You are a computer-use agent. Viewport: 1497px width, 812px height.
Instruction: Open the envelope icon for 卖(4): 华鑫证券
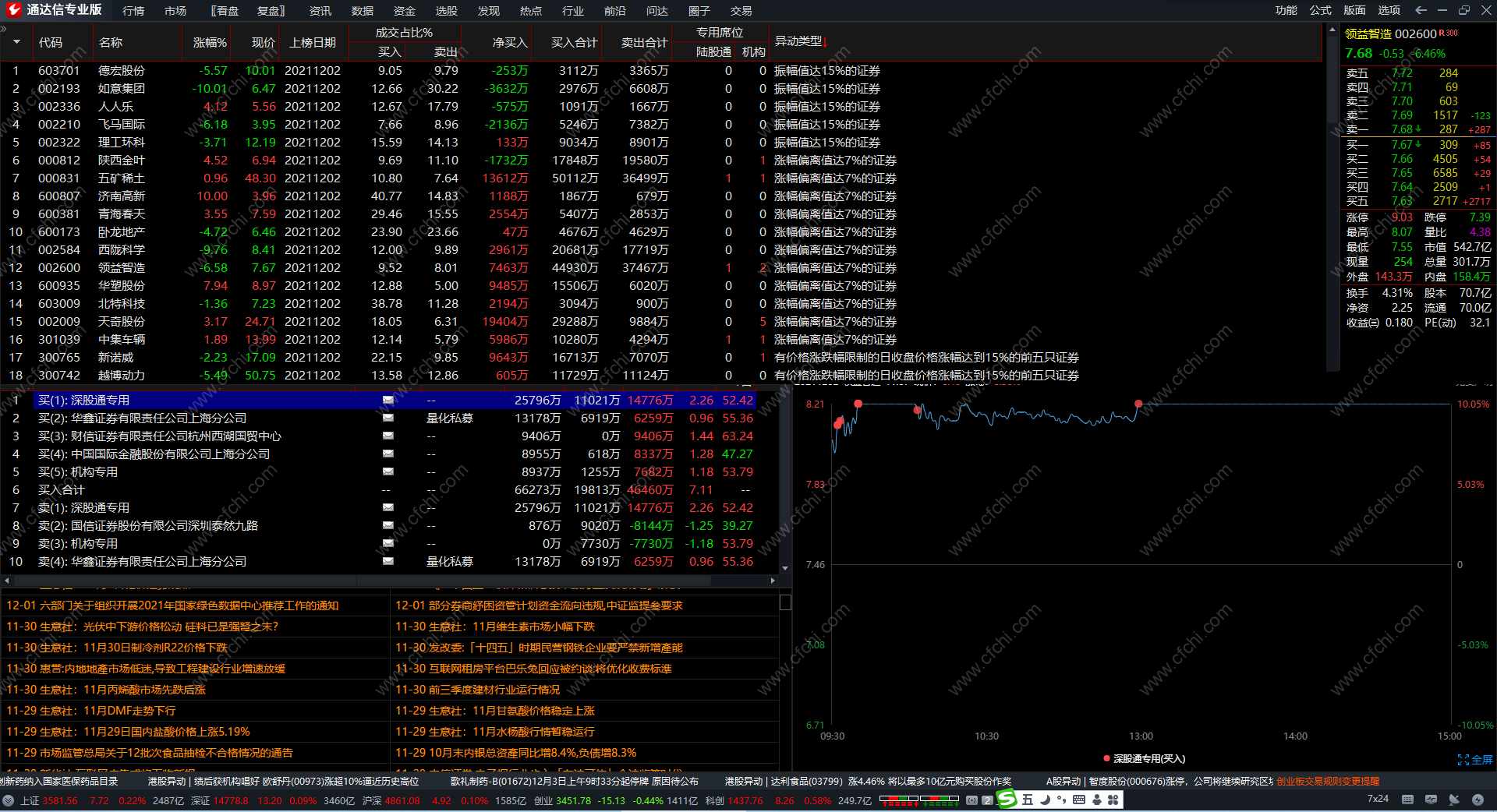[388, 561]
